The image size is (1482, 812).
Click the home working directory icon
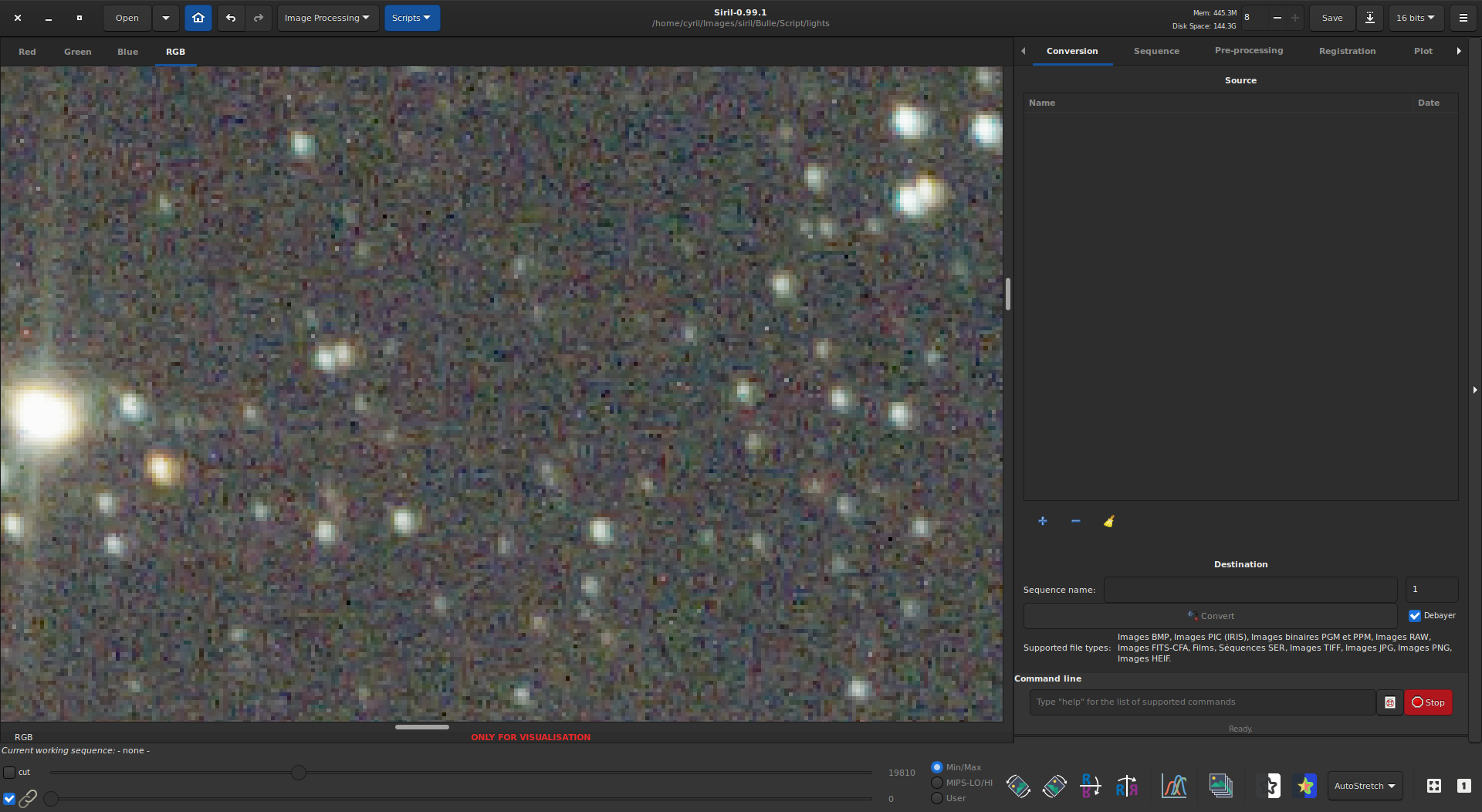(x=198, y=18)
